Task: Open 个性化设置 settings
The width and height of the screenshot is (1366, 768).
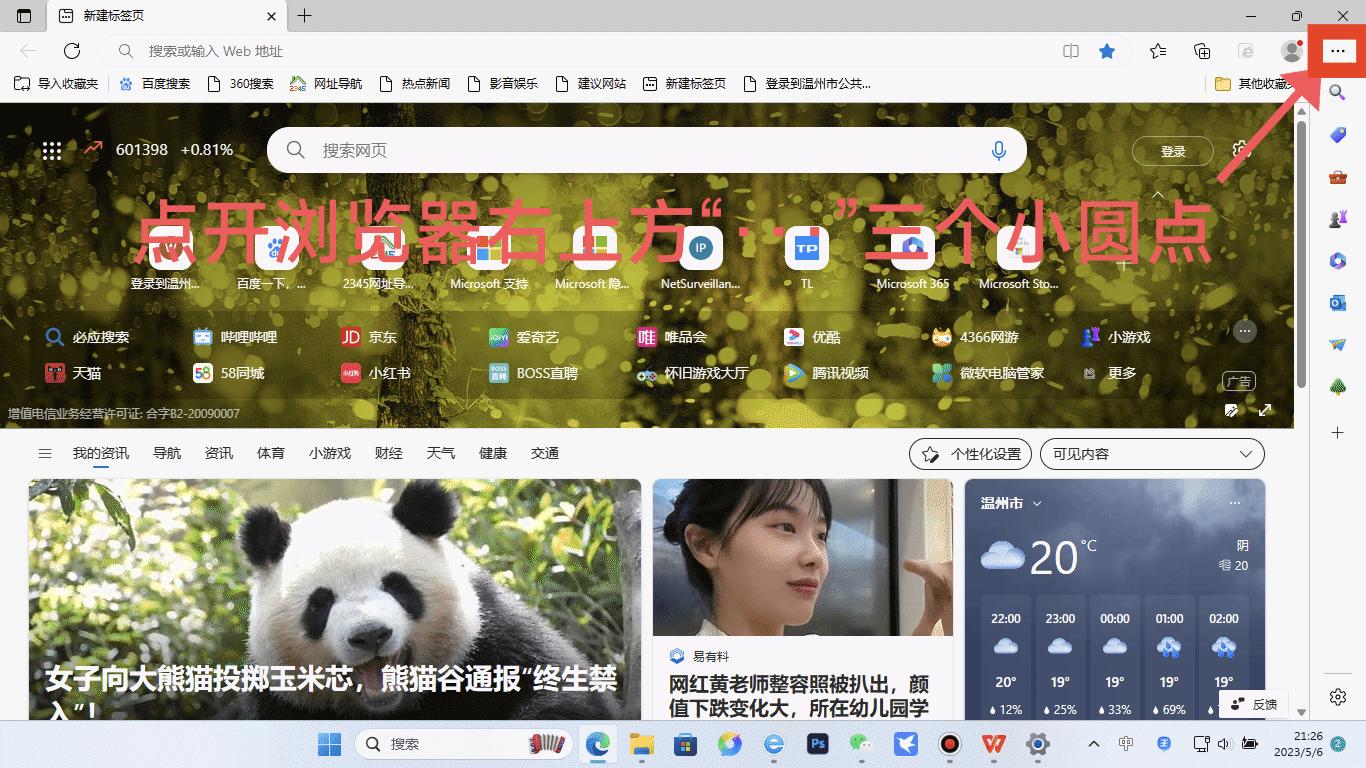Action: [x=969, y=453]
